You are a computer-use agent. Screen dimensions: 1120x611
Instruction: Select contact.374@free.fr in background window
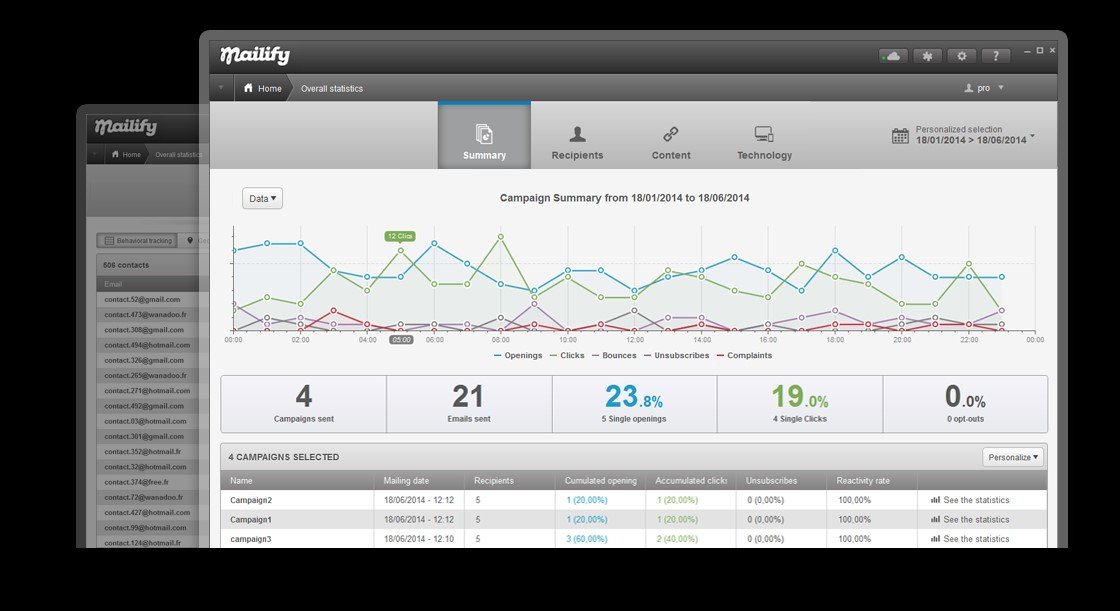pyautogui.click(x=136, y=482)
